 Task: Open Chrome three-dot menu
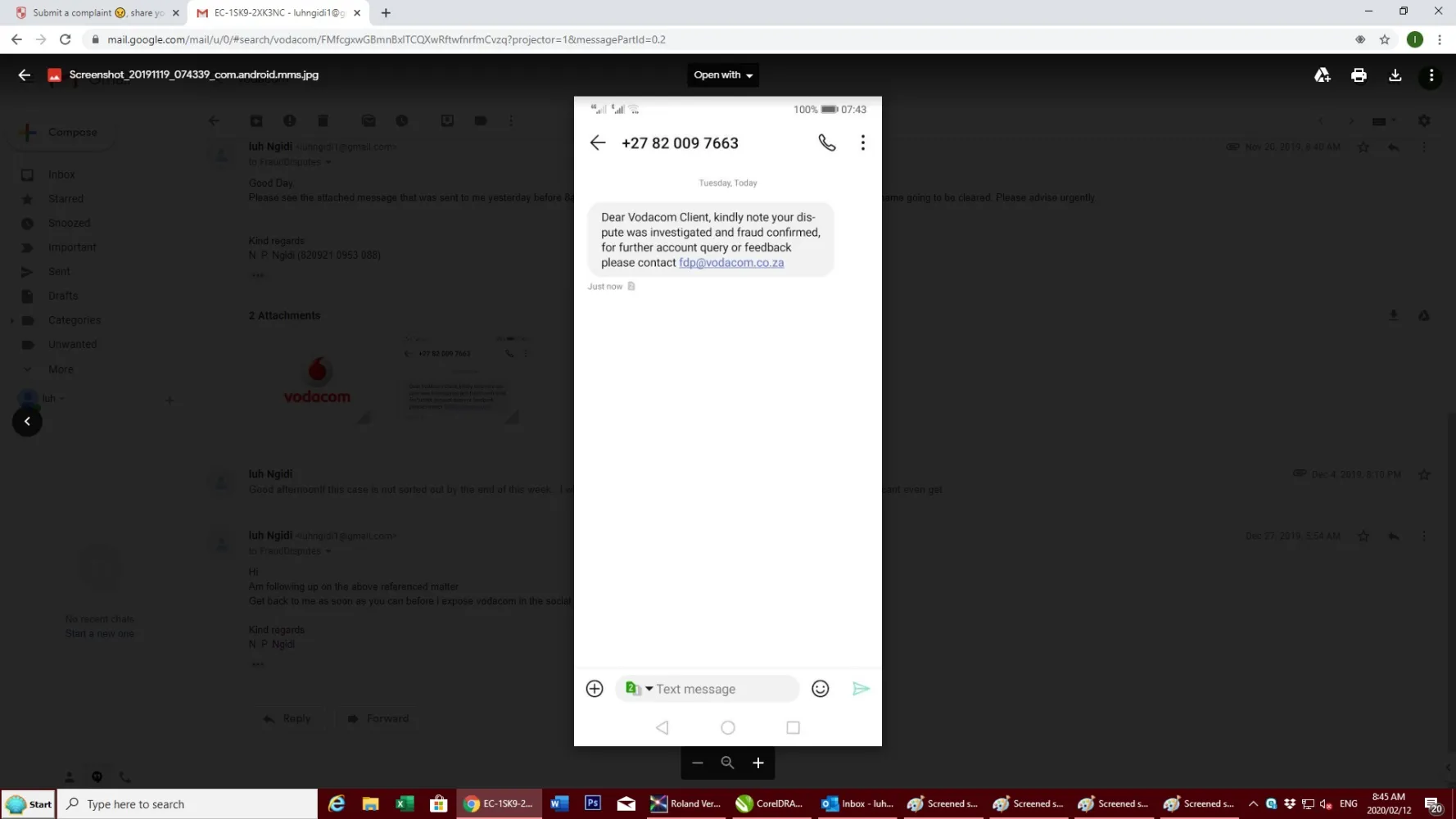1440,39
